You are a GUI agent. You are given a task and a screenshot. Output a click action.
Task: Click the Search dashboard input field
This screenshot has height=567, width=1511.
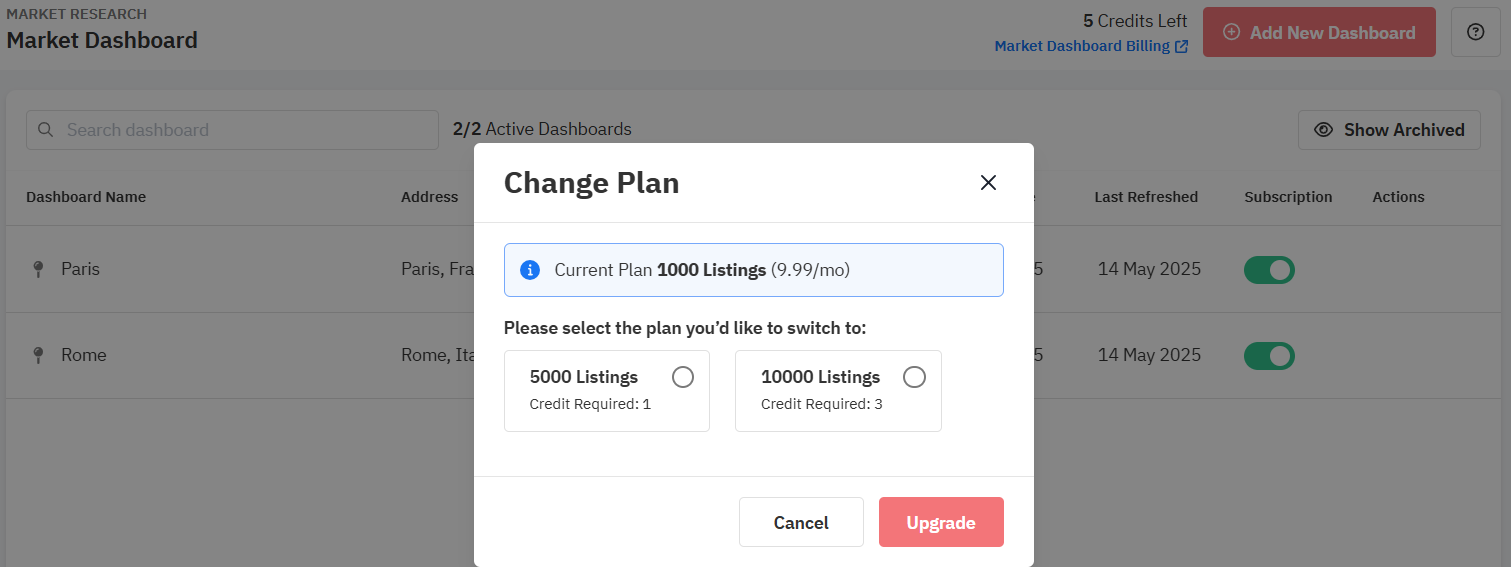pyautogui.click(x=232, y=130)
